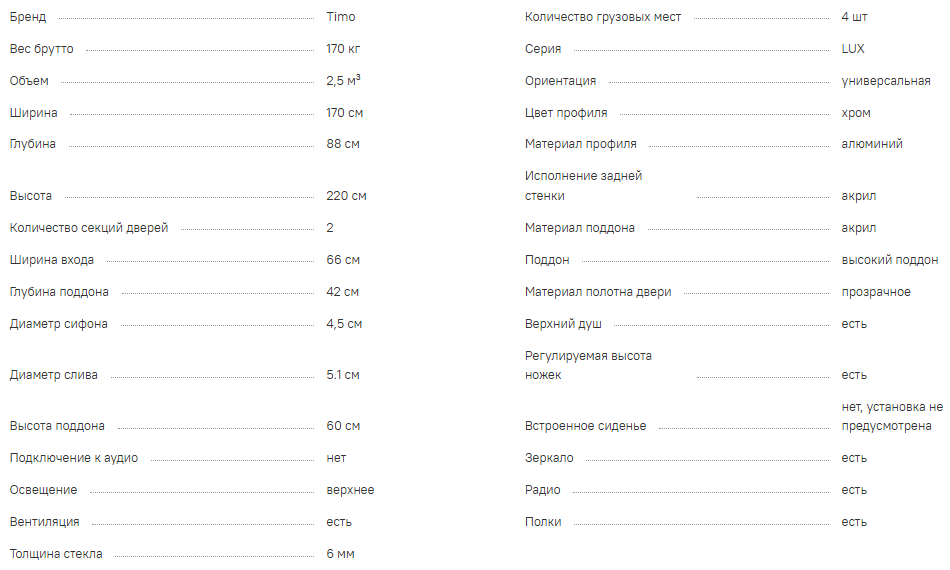
Task: Select the Освещение label
Action: (x=43, y=490)
